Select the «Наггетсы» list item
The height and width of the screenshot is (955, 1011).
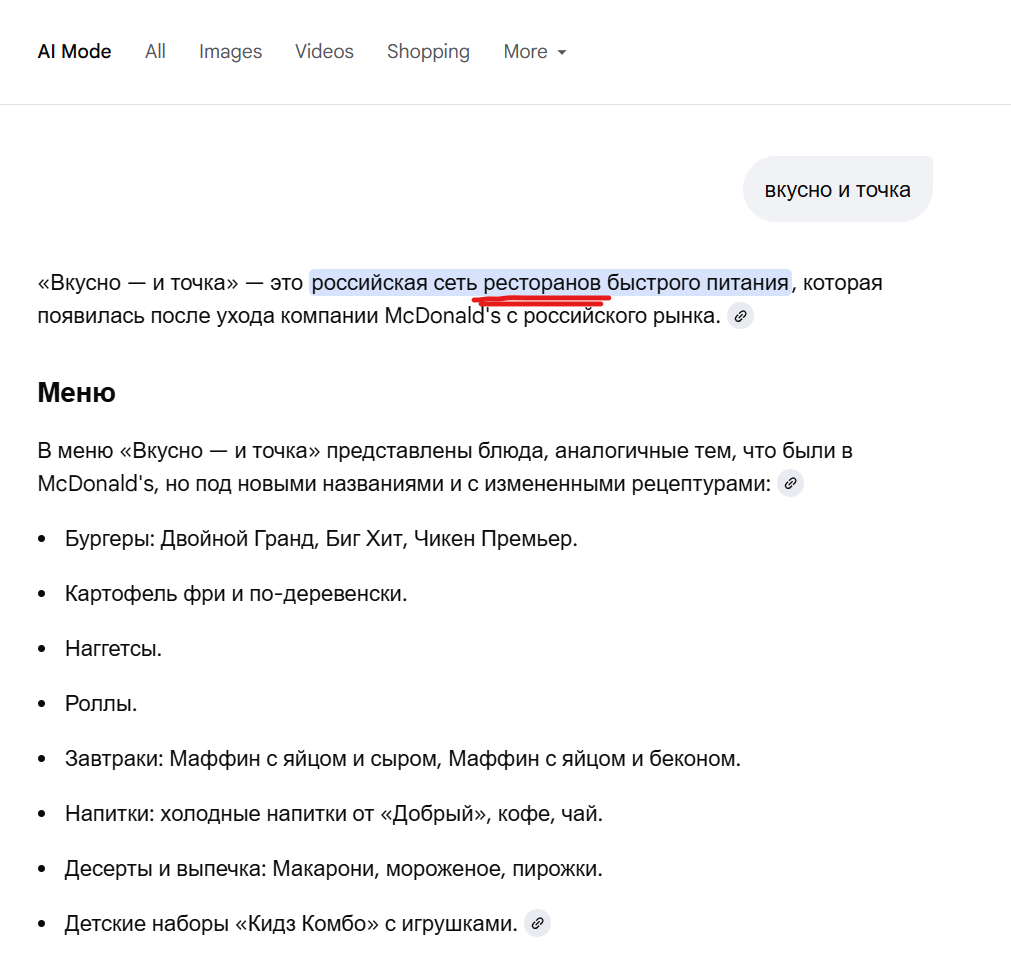(x=113, y=649)
